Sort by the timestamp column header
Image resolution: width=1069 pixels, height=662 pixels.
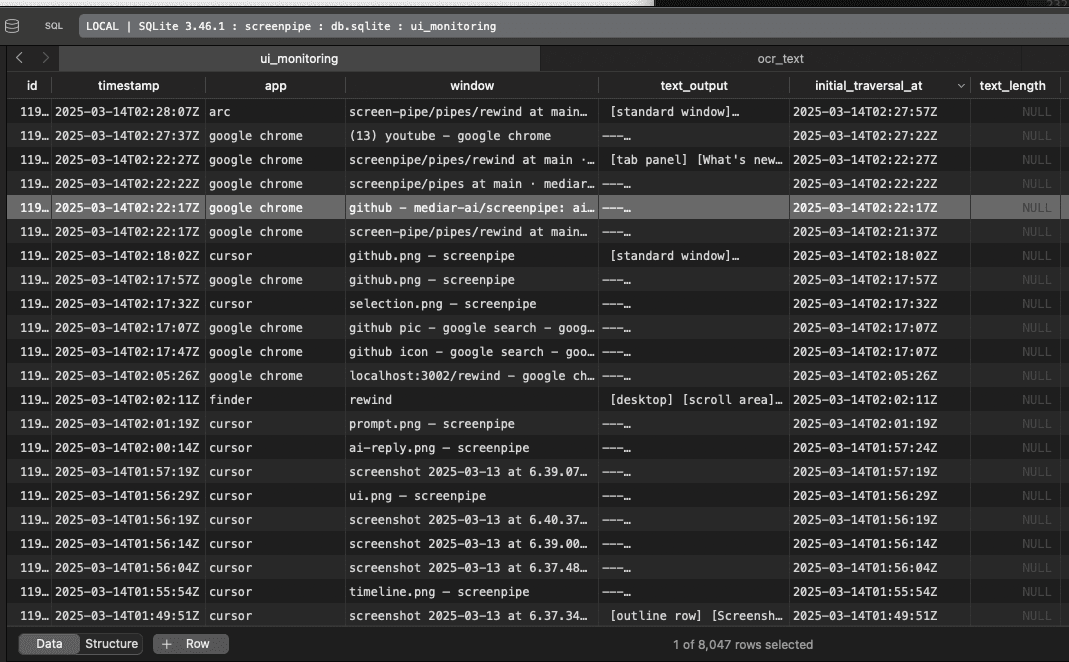tap(128, 85)
